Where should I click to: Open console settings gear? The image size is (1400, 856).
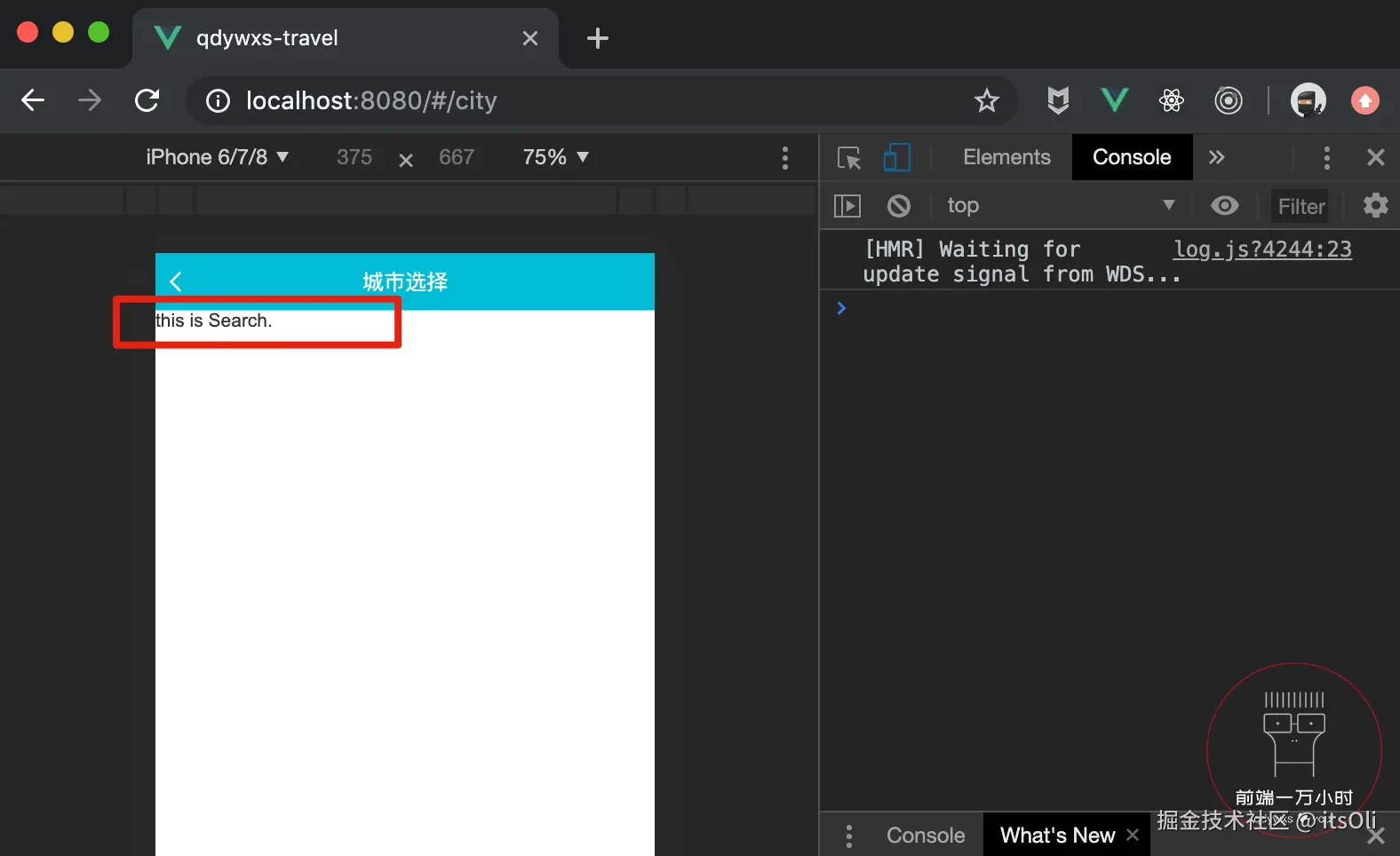click(1375, 206)
